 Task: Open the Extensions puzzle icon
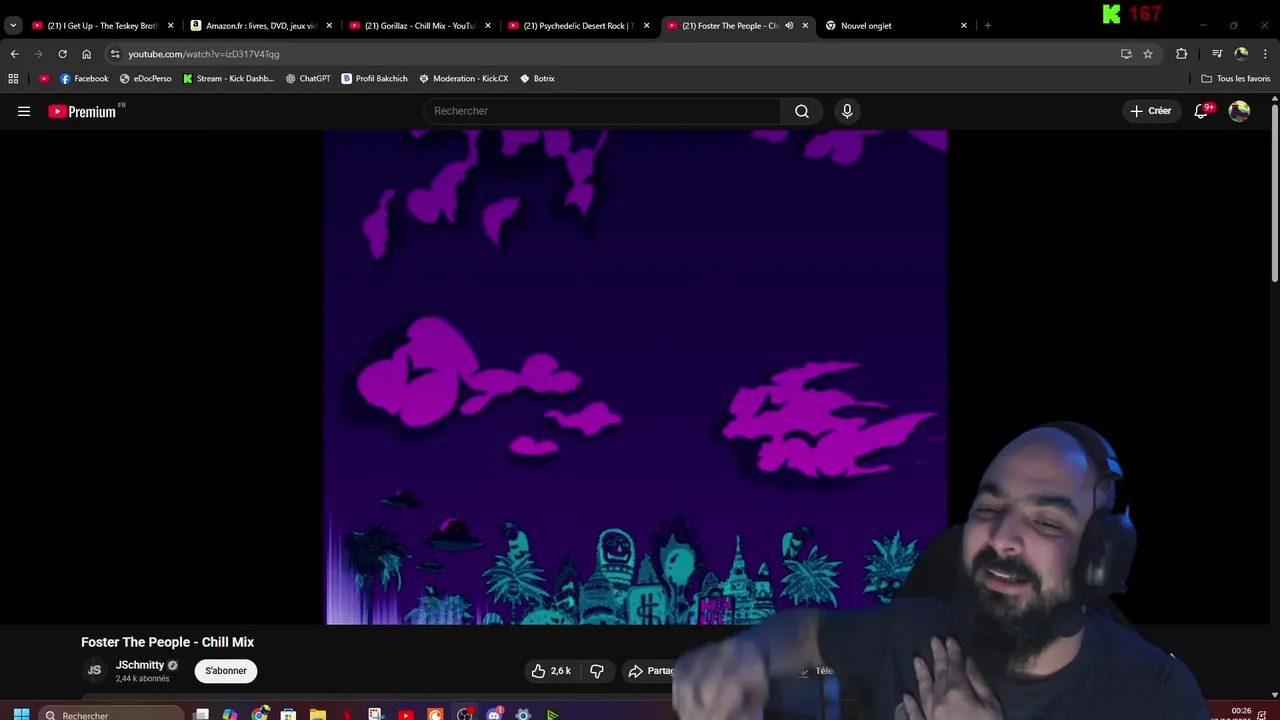1181,54
